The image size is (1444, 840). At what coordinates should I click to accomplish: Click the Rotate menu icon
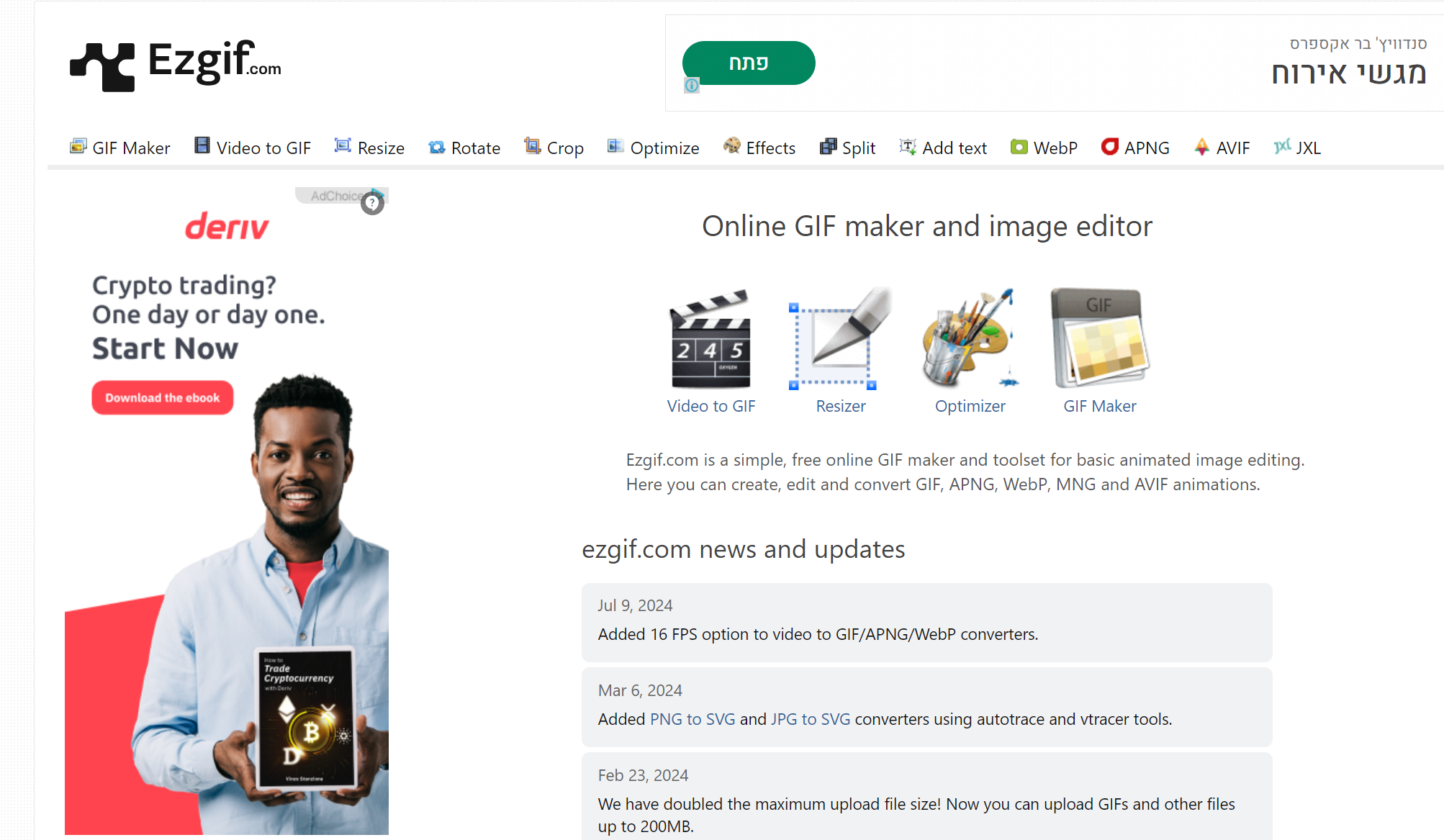tap(436, 147)
